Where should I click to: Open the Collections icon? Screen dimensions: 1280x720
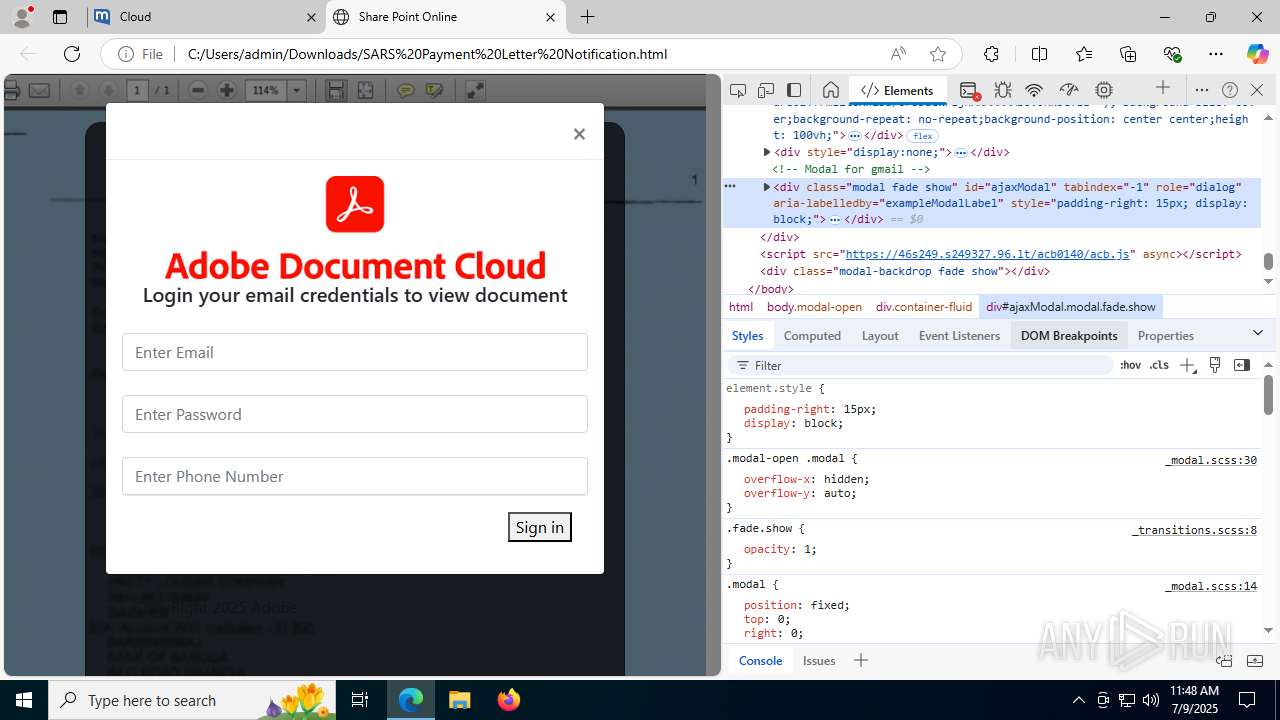(x=1128, y=54)
